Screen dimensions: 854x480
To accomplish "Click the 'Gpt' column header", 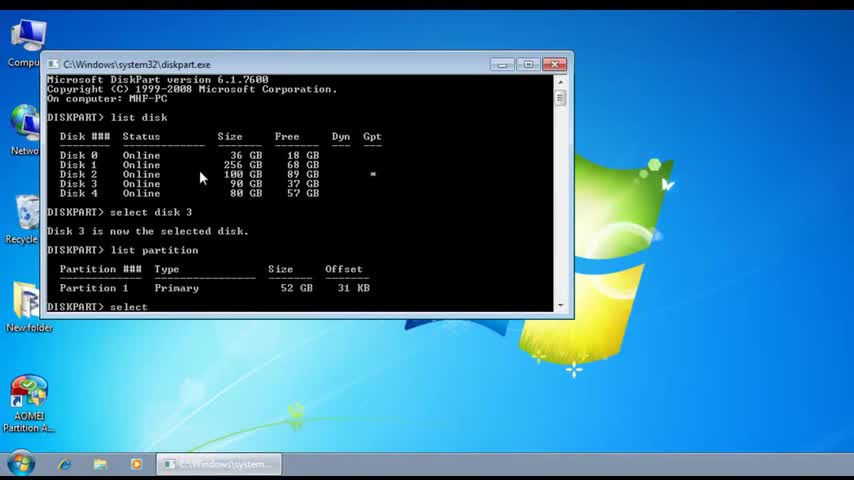I will coord(373,137).
